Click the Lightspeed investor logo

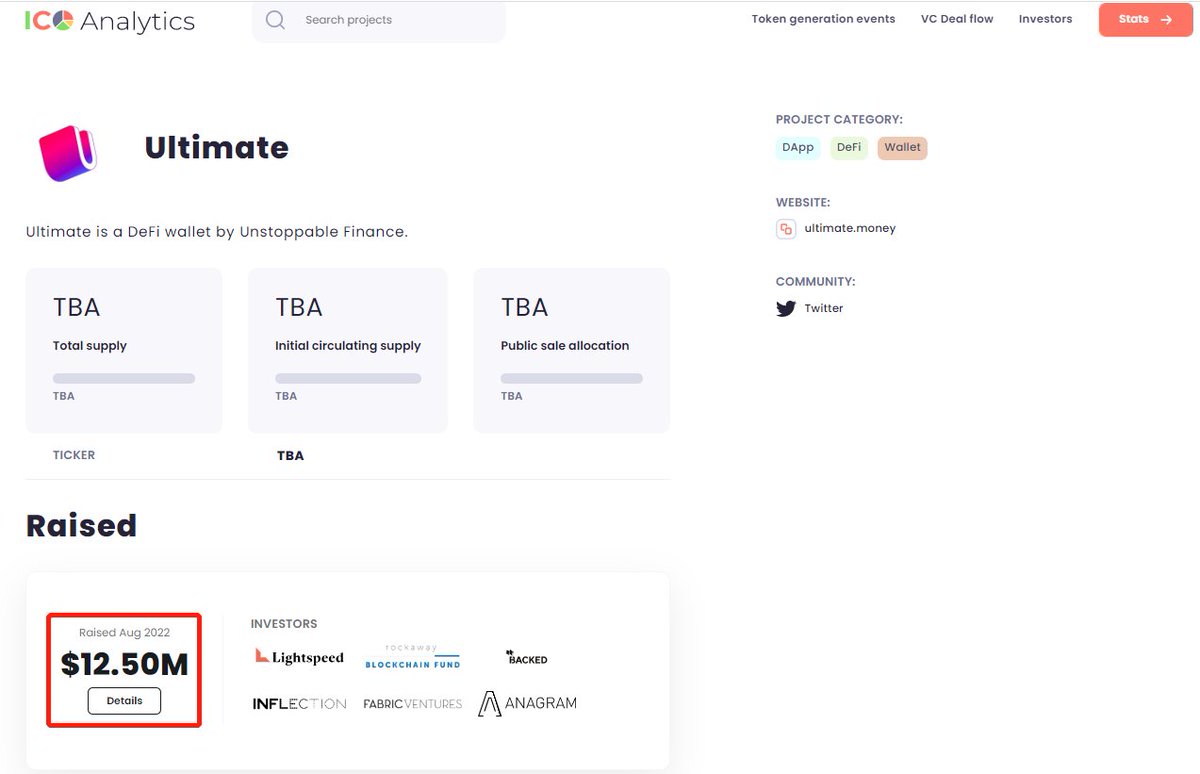click(299, 657)
